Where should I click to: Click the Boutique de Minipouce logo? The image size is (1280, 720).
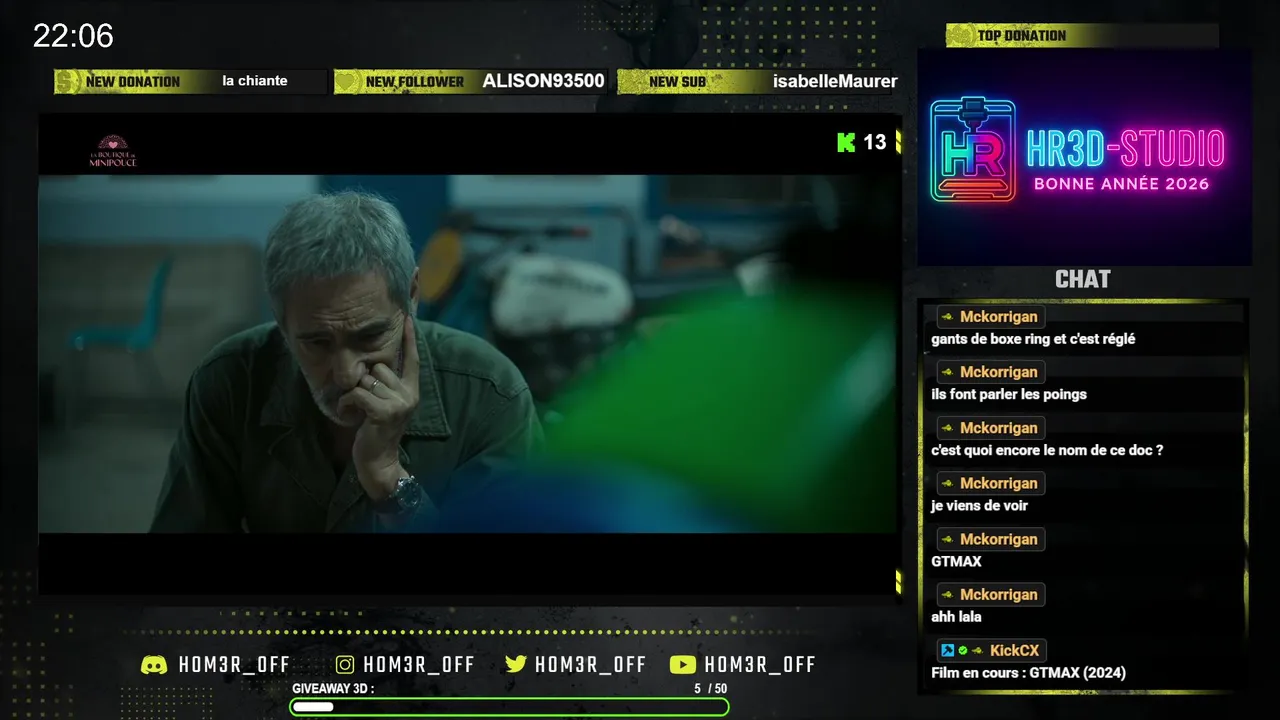113,150
